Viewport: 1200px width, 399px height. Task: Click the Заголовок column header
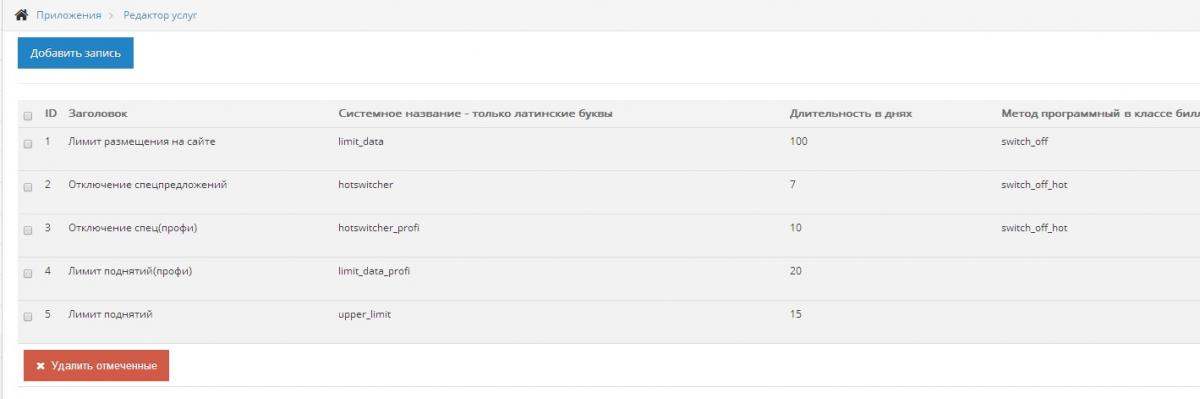(x=98, y=114)
